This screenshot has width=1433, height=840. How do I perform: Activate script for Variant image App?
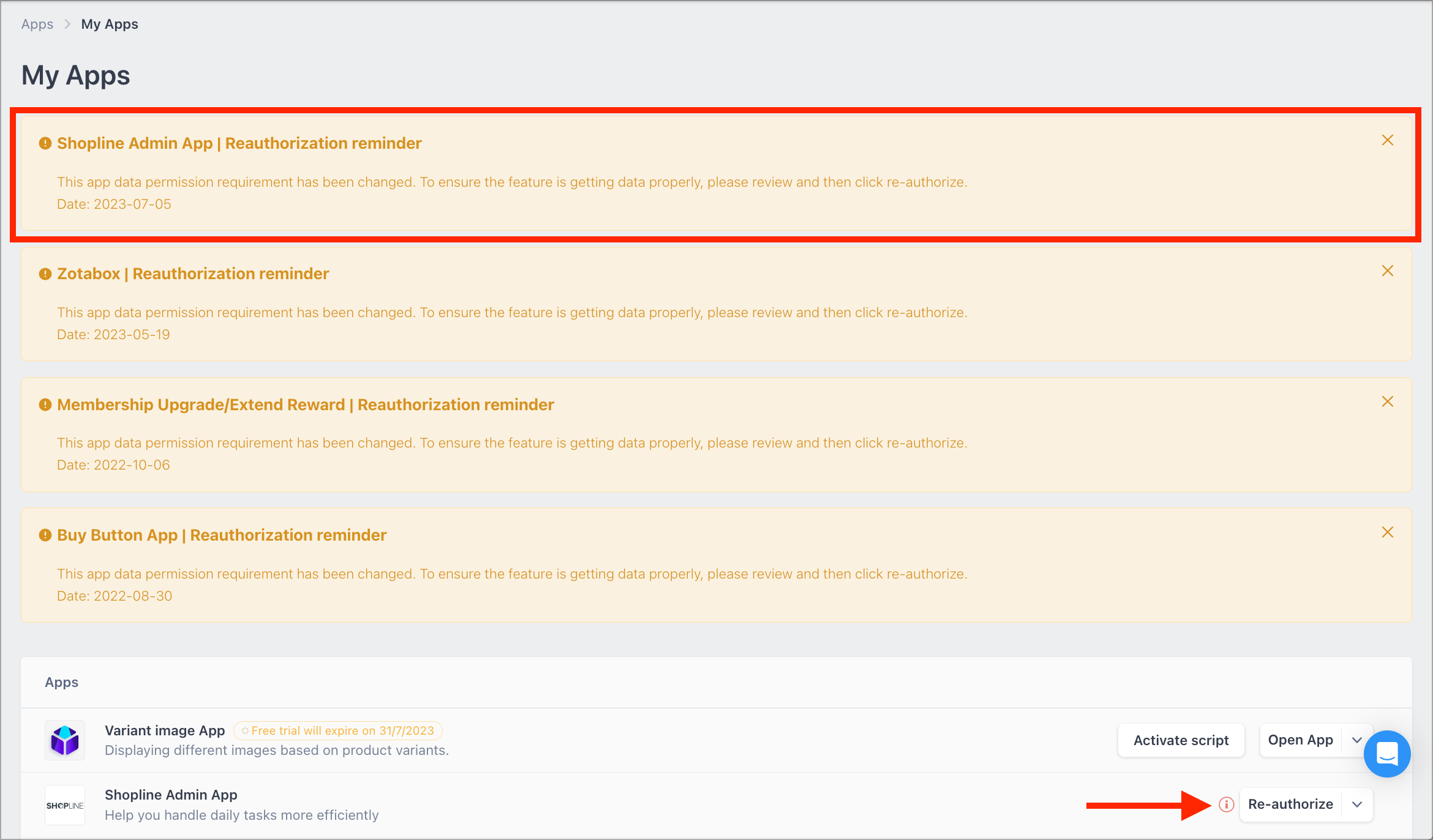1181,740
